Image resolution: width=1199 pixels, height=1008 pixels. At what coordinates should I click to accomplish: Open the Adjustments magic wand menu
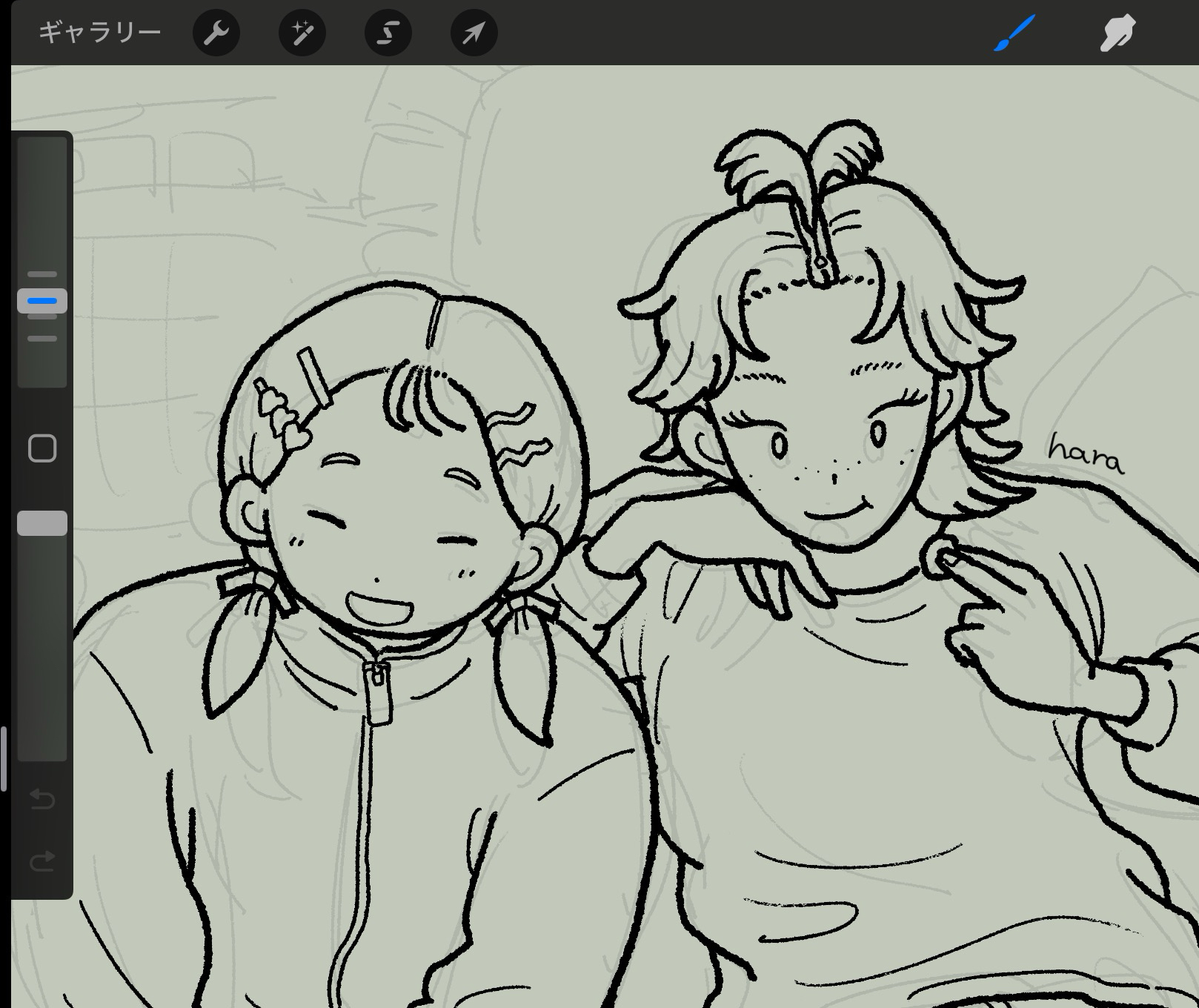302,33
